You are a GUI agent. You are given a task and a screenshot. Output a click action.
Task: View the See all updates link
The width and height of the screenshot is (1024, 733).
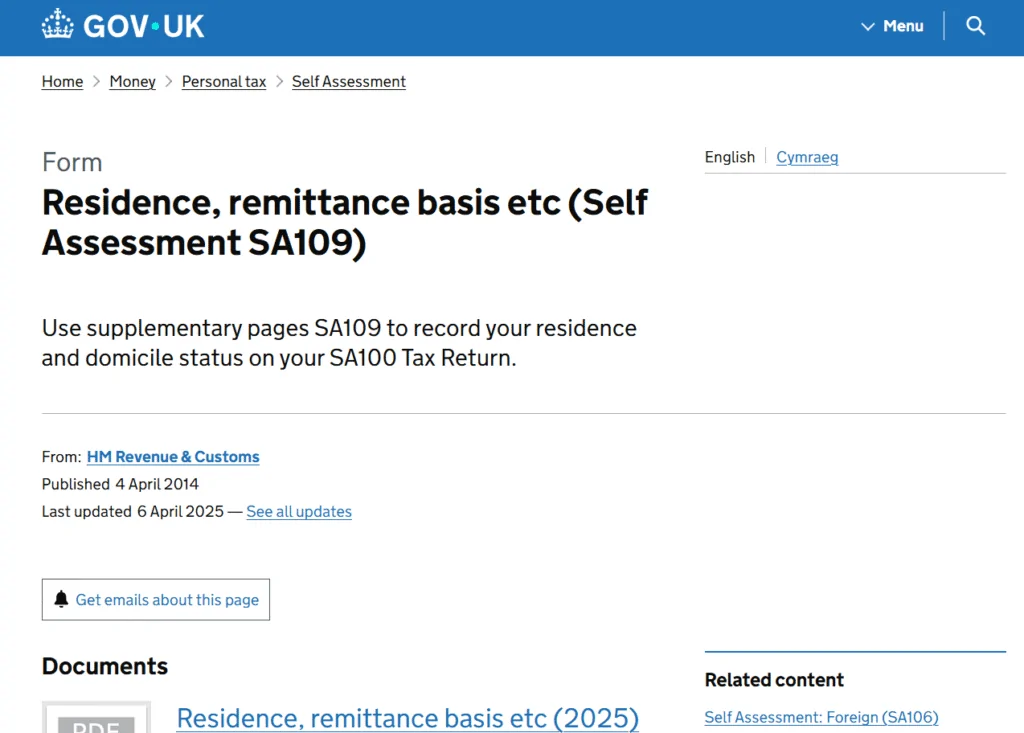point(299,512)
